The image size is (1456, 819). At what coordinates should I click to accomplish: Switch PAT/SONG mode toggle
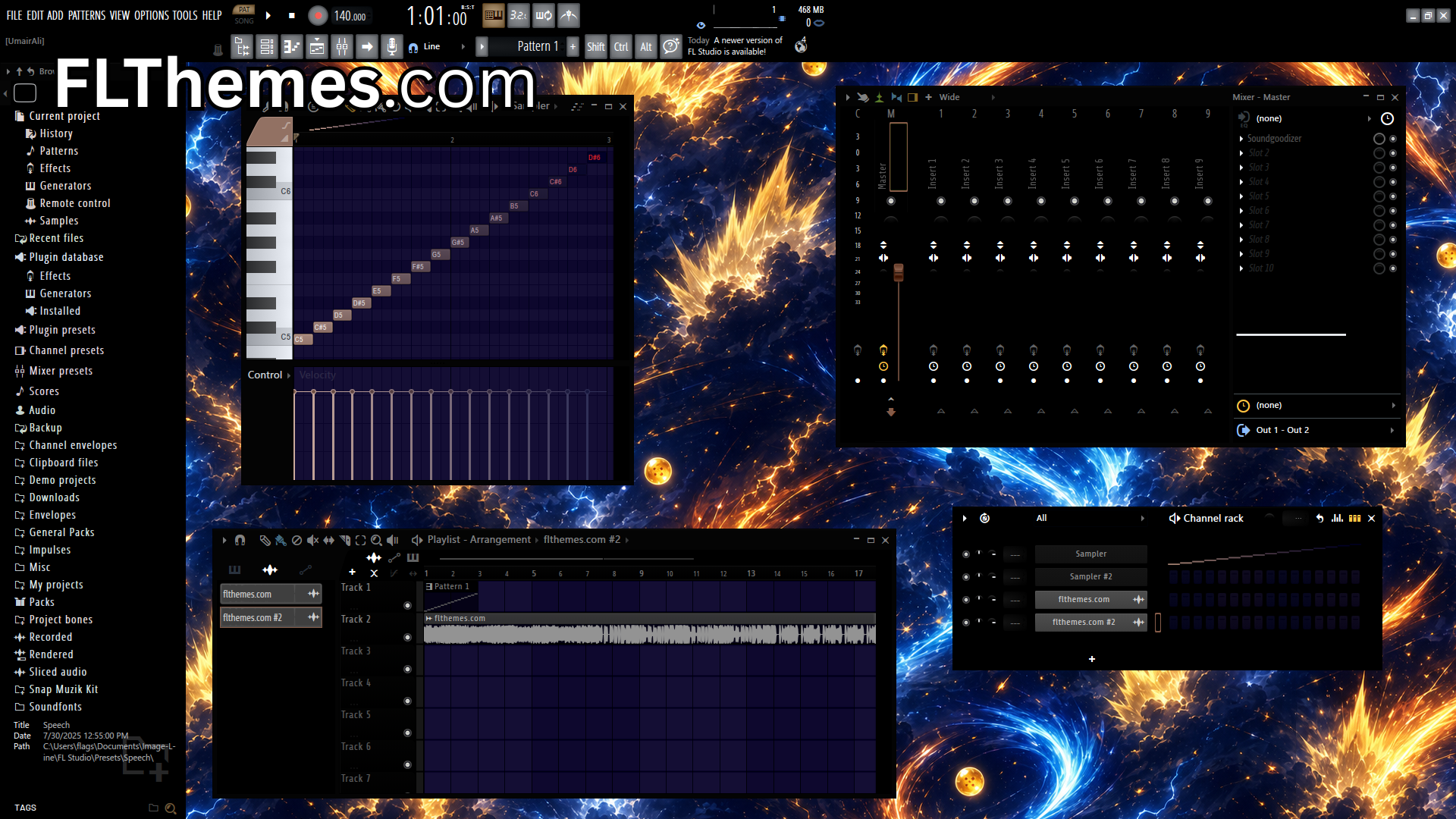click(x=244, y=15)
